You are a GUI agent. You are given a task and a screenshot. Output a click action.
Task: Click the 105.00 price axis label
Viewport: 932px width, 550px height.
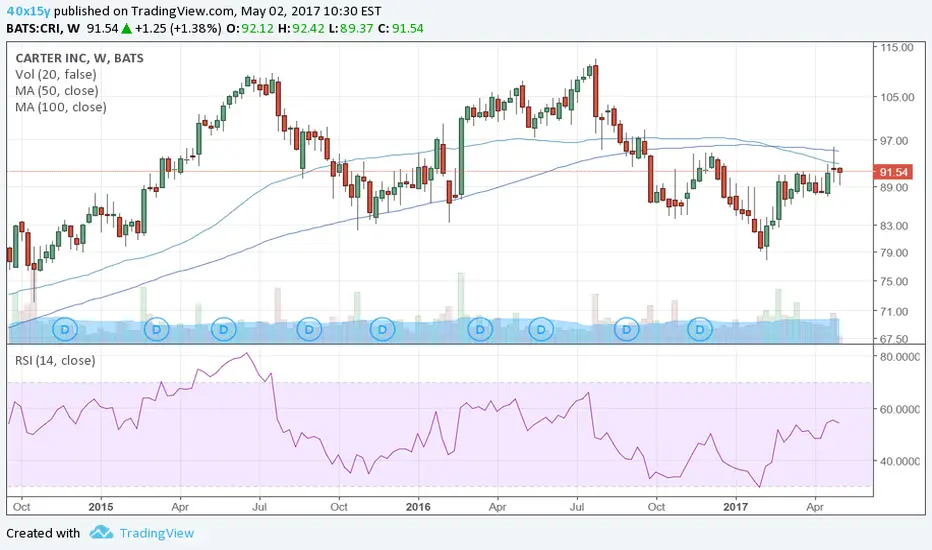coord(897,97)
